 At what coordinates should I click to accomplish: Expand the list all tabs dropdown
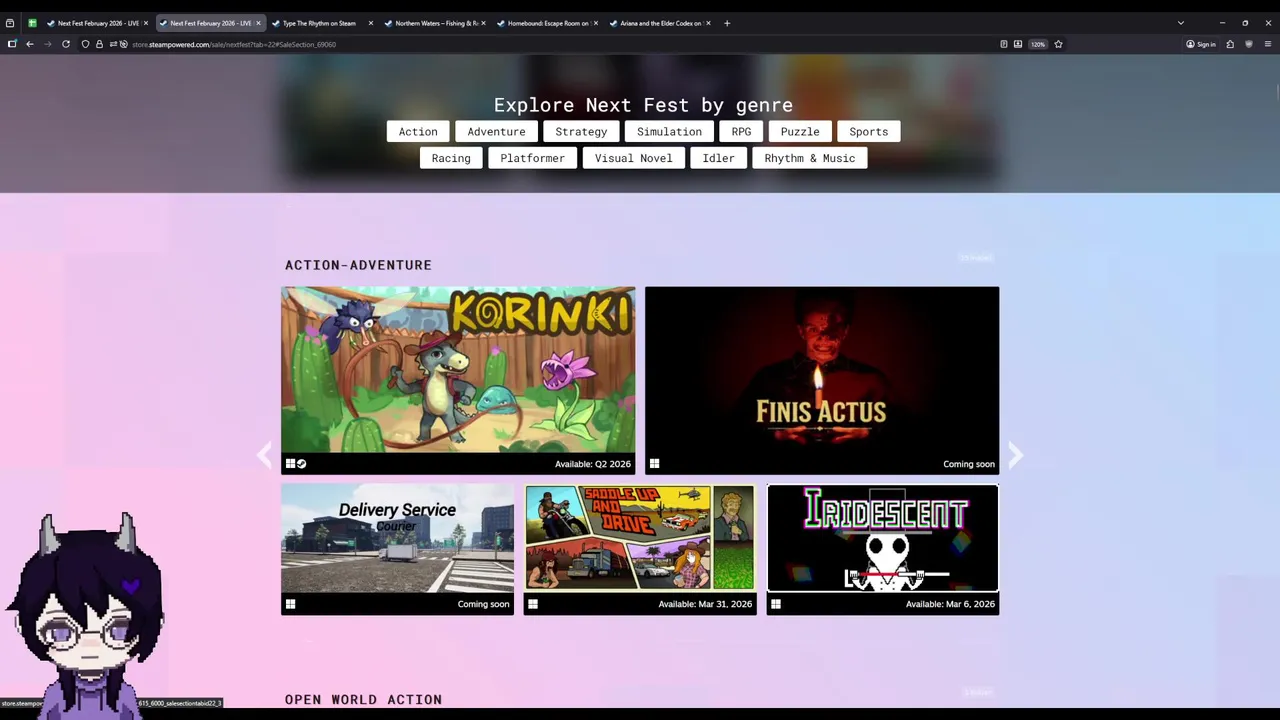[1181, 23]
